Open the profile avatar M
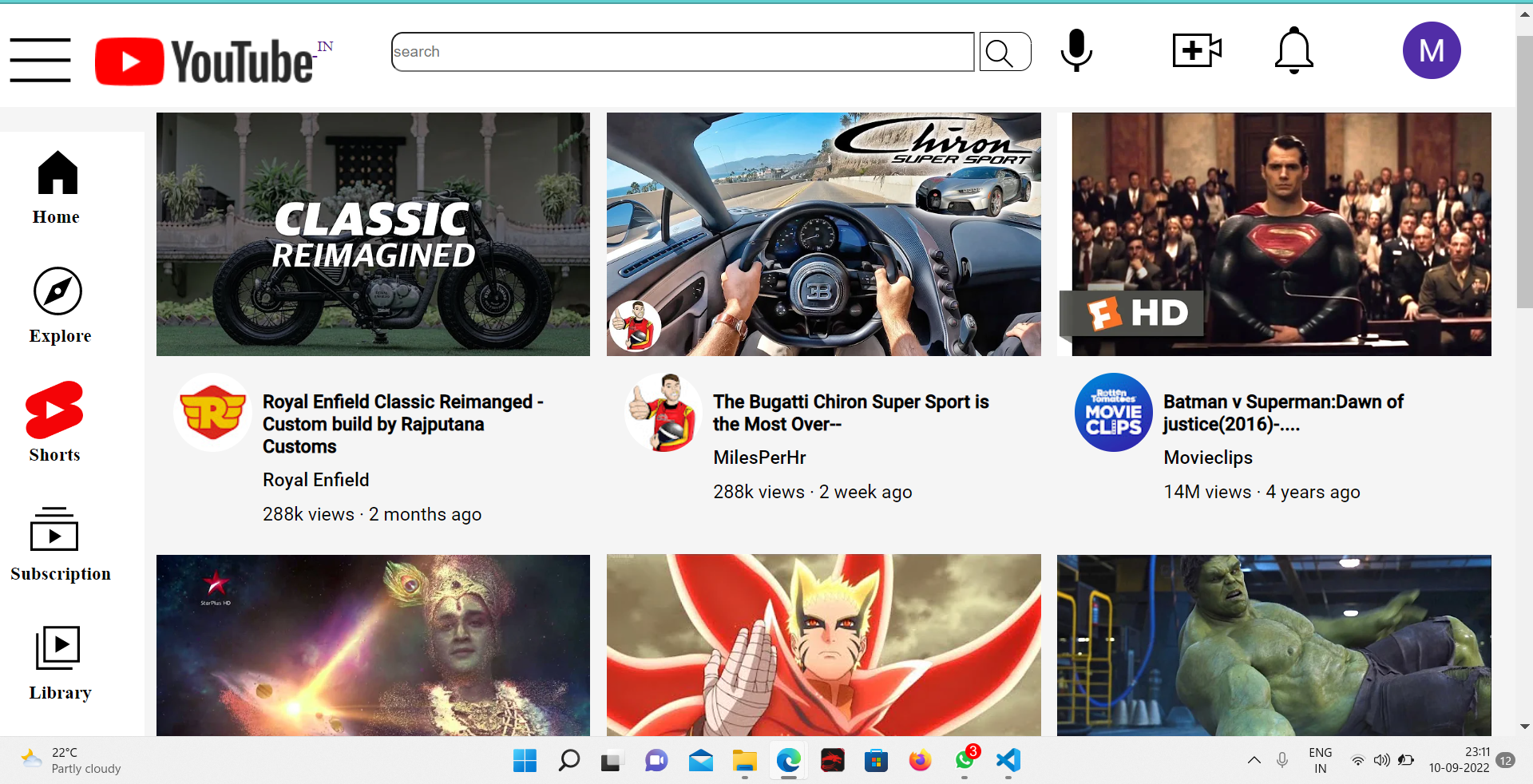 1431,50
